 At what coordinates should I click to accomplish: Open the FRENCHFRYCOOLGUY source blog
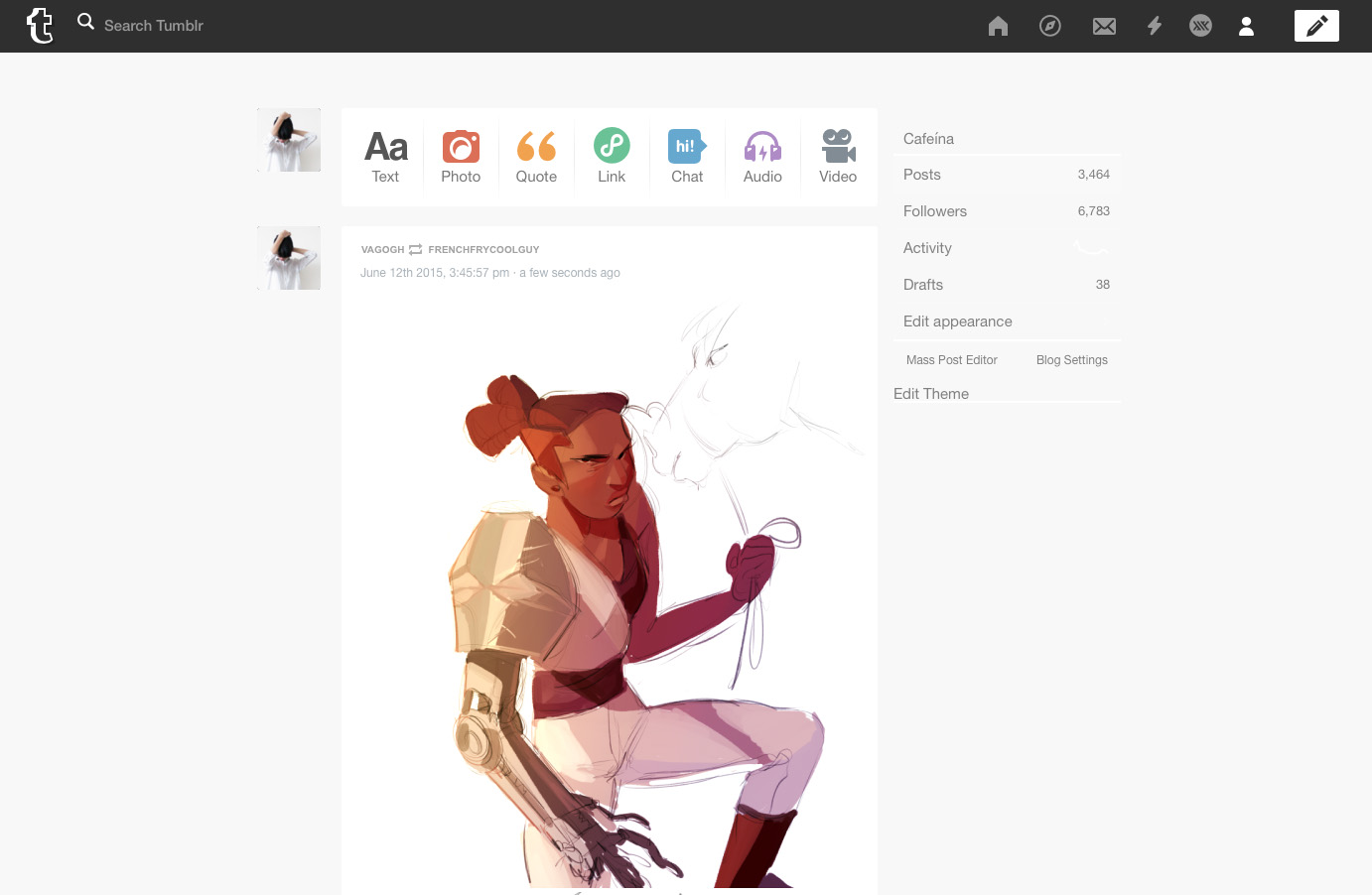[483, 250]
